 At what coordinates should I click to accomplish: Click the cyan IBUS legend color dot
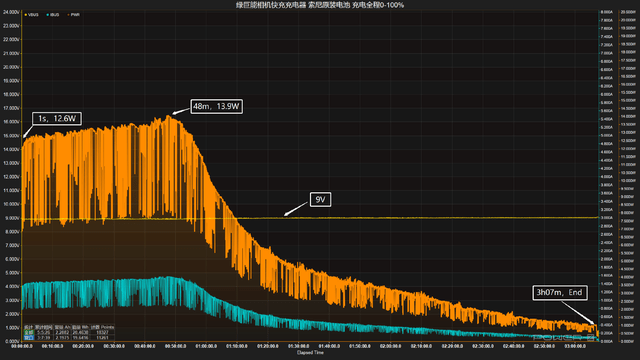[48, 15]
